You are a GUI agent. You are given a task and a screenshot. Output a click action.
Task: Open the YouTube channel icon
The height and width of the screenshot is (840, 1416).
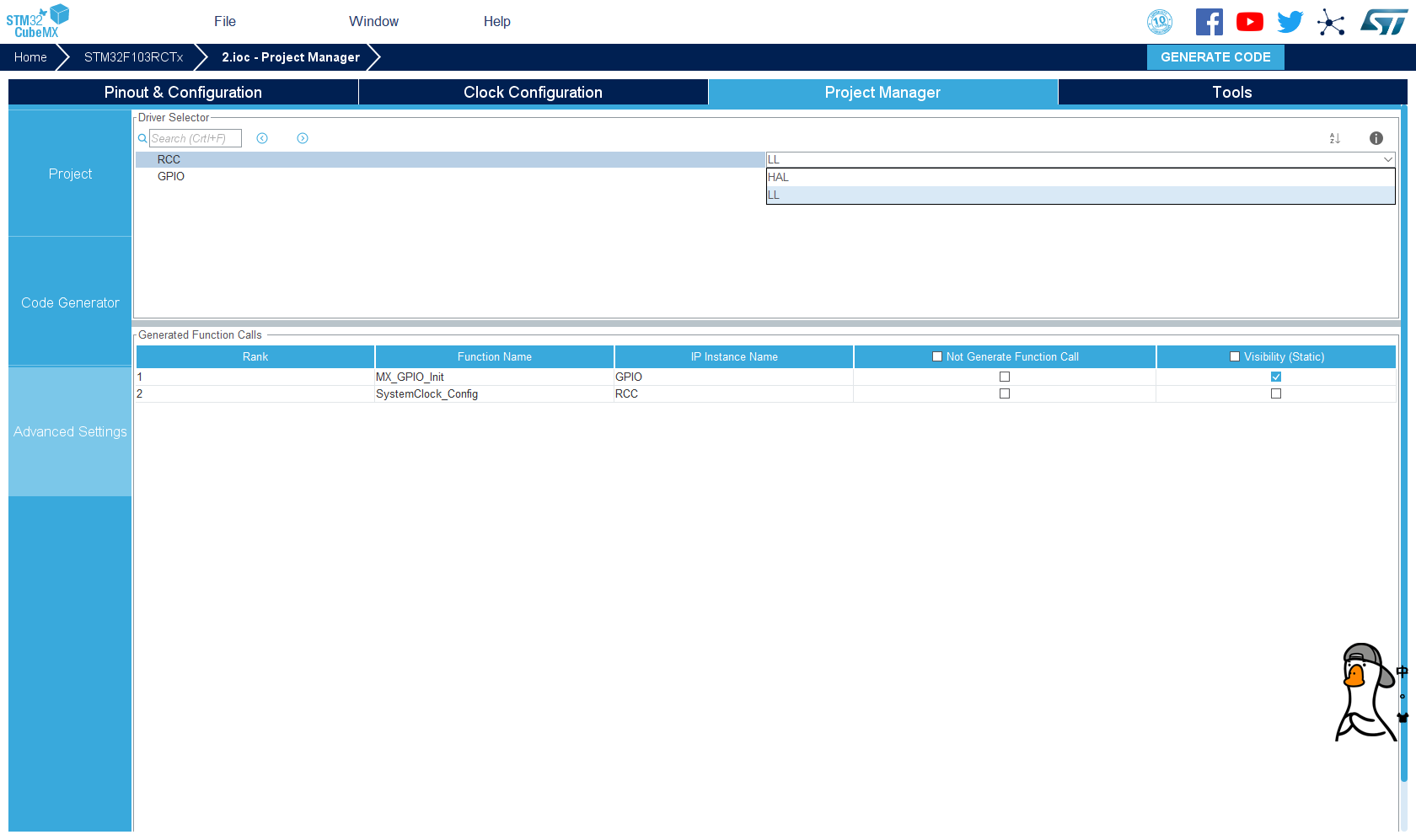(x=1250, y=22)
